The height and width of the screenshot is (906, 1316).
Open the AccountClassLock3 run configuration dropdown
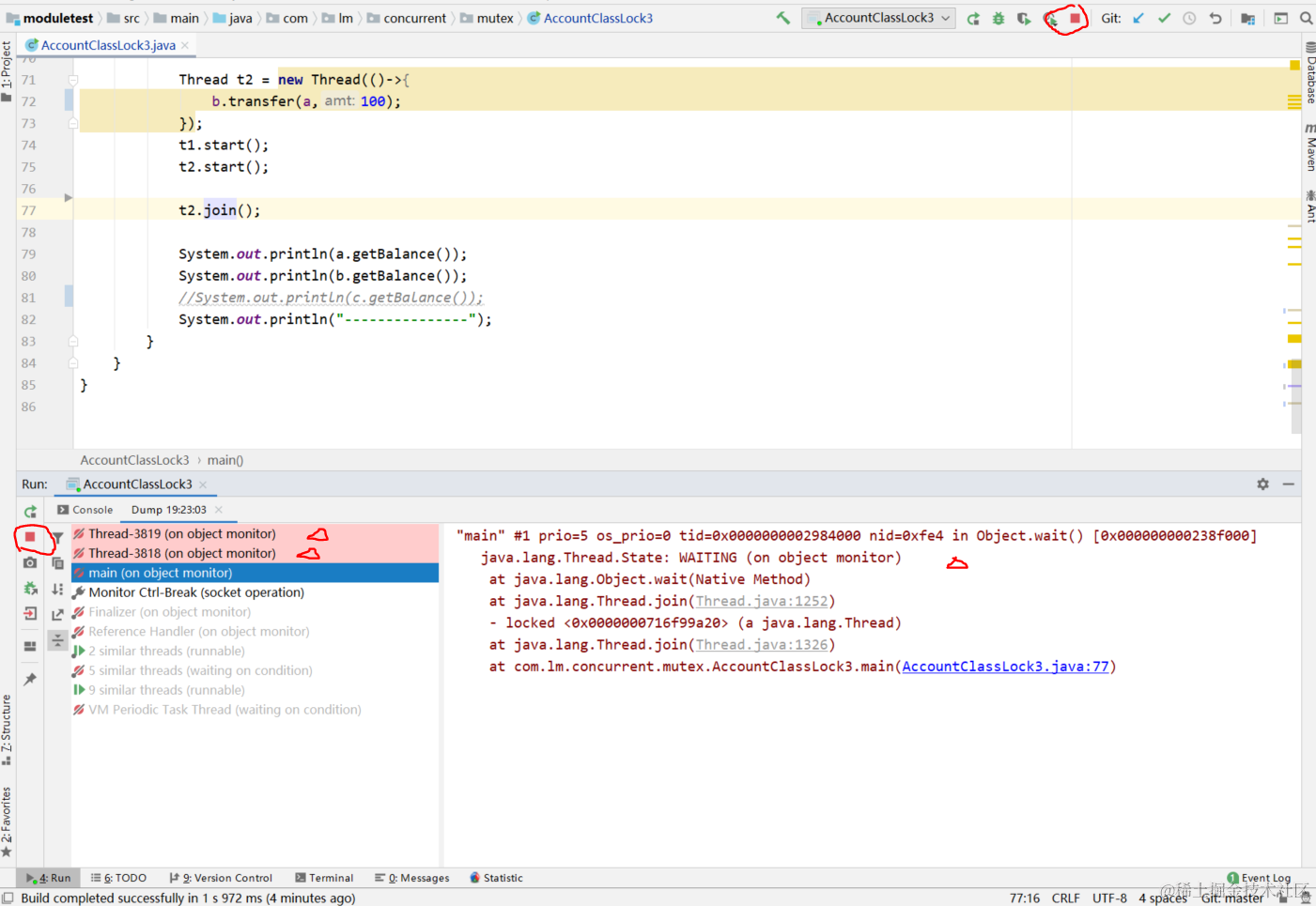point(878,18)
